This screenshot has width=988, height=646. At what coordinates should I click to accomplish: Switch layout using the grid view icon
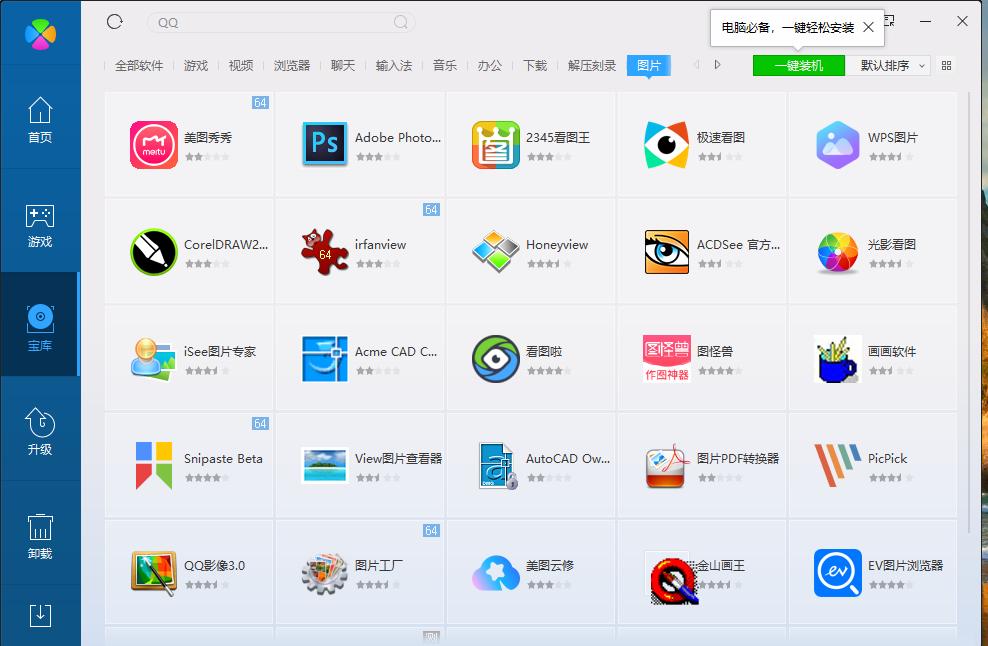[946, 65]
